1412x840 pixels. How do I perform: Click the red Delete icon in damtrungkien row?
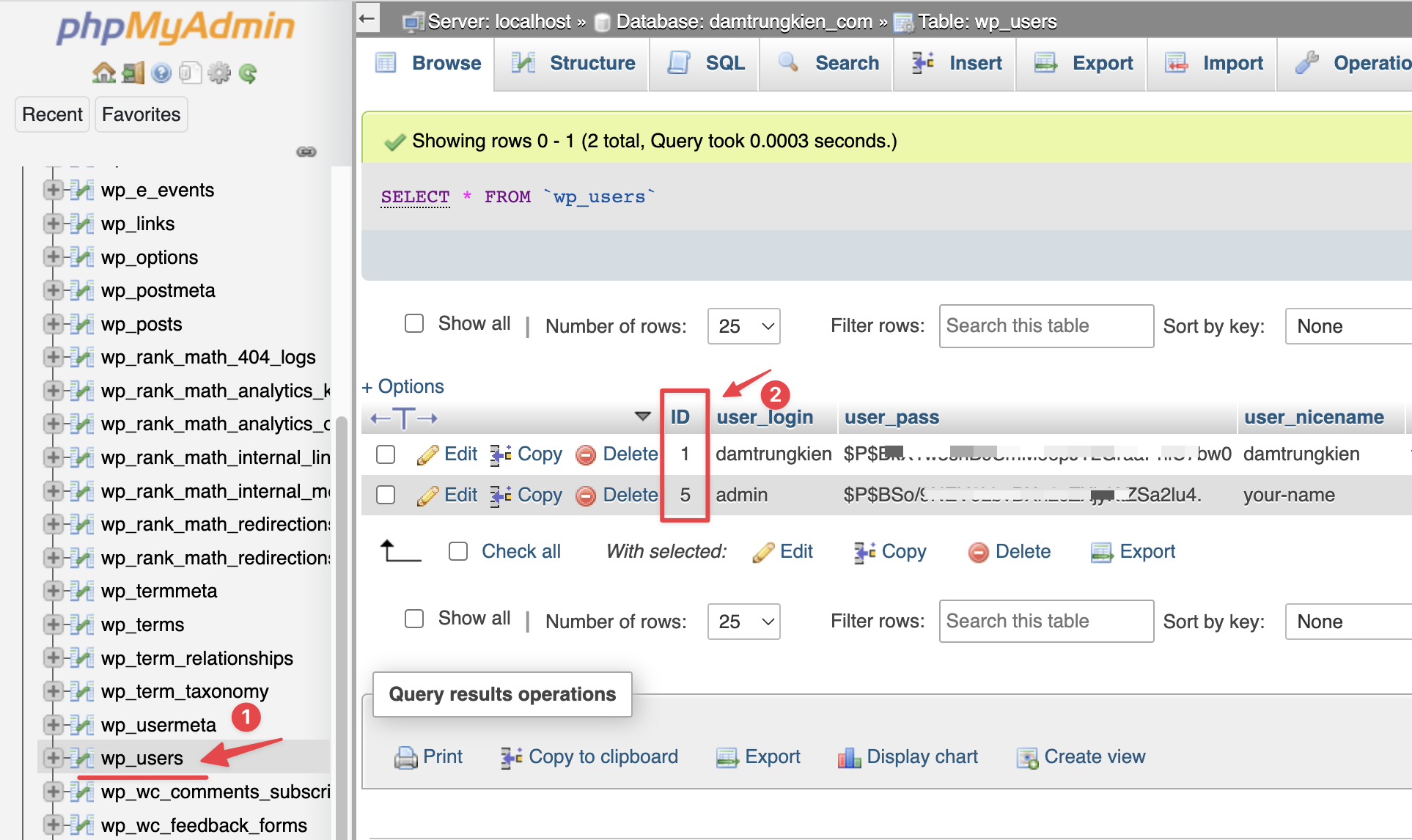(586, 455)
